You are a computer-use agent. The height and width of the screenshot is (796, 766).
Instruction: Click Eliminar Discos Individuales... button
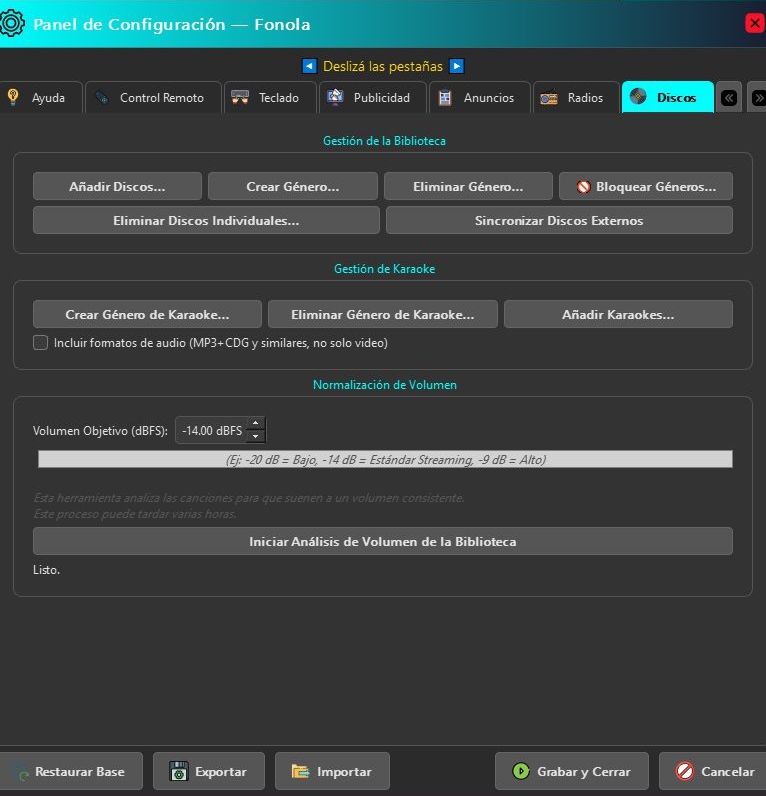pos(206,220)
